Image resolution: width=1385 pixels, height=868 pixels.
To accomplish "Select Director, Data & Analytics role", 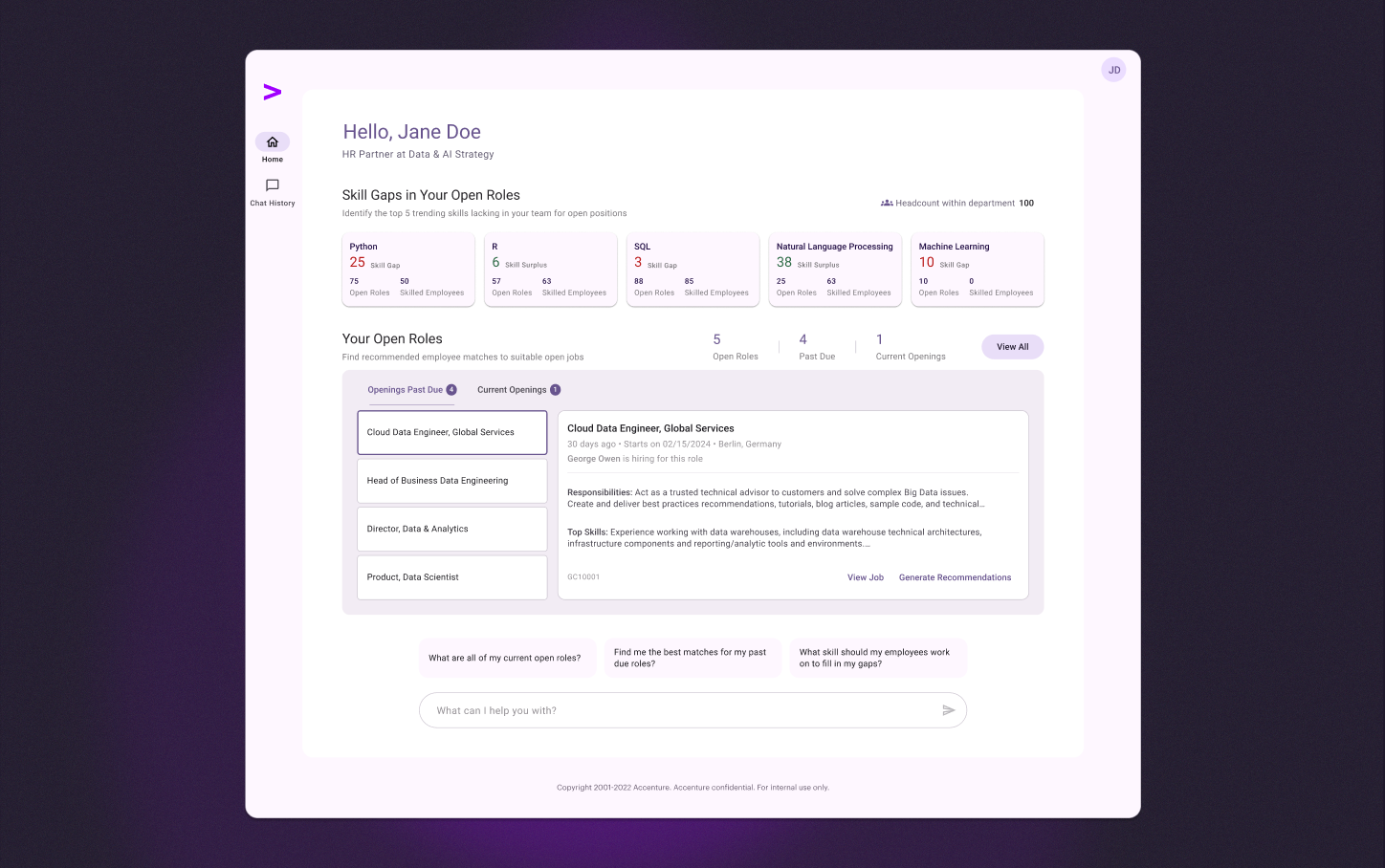I will coord(452,529).
